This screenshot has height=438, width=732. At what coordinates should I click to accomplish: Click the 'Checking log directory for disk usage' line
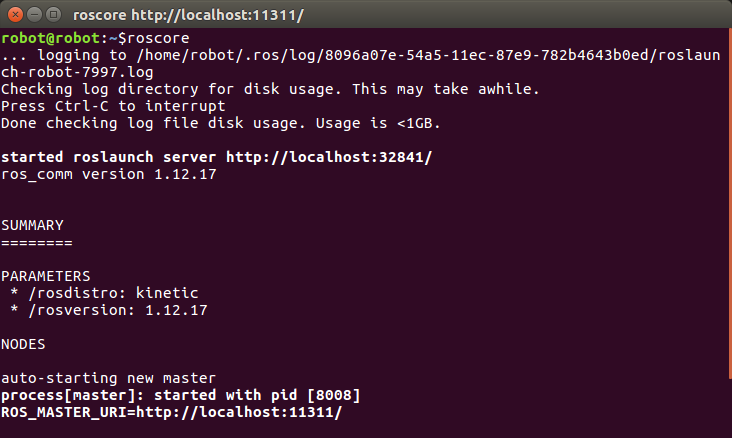[x=270, y=89]
